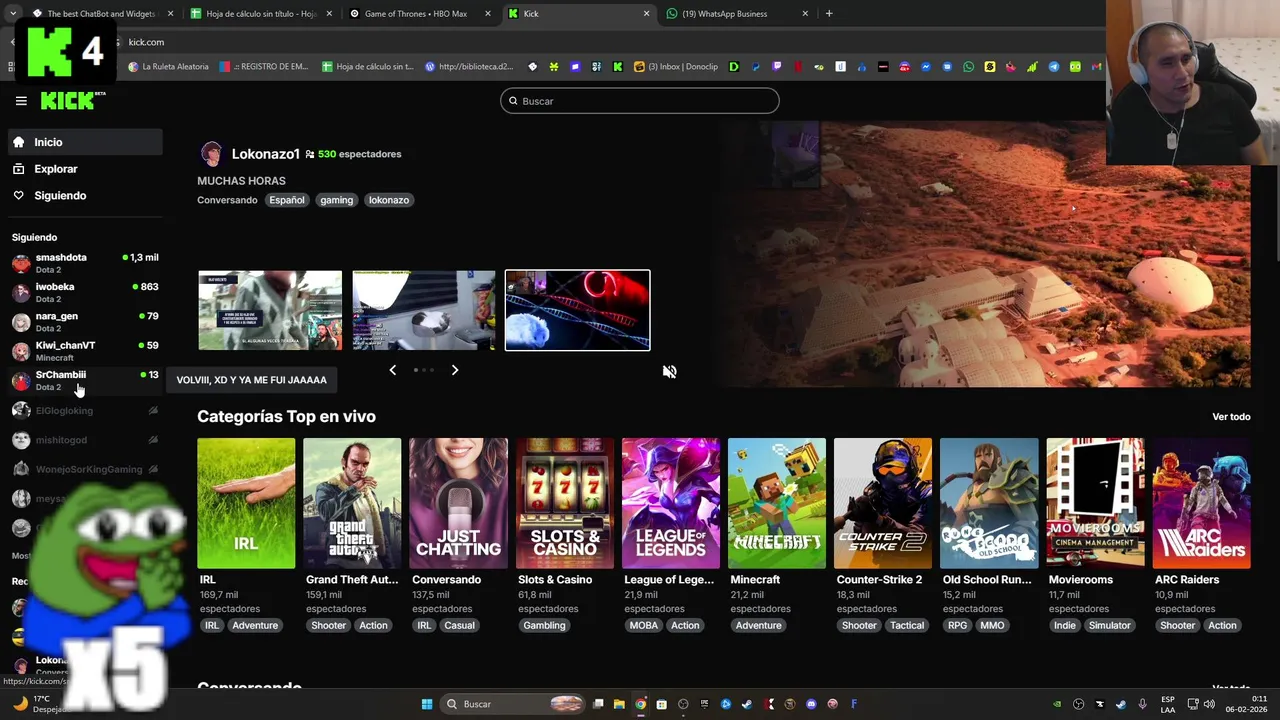Image resolution: width=1280 pixels, height=720 pixels.
Task: Open Explorar in the sidebar
Action: [x=85, y=169]
